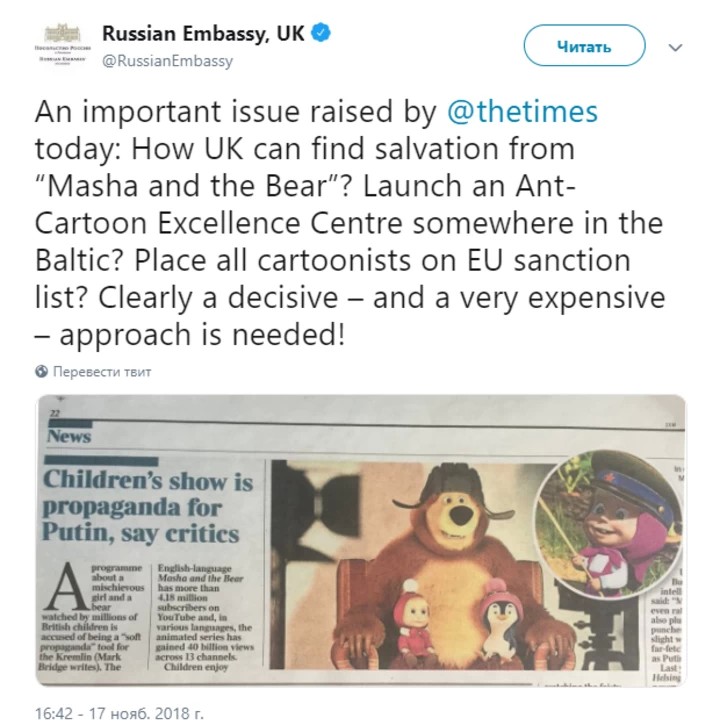Click the tweet timestamp 16:42 - 17 нояб. 2018
This screenshot has width=720, height=725.
pyautogui.click(x=119, y=713)
